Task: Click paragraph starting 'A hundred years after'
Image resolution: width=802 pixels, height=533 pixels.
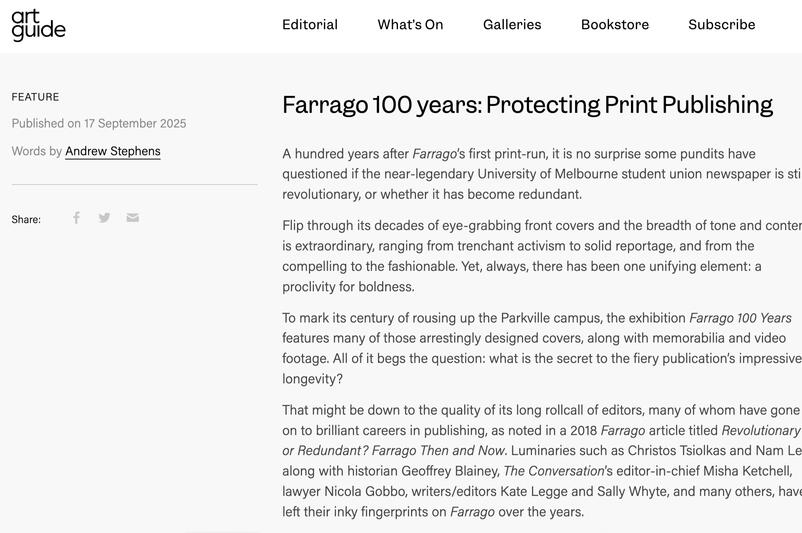Action: (x=542, y=174)
